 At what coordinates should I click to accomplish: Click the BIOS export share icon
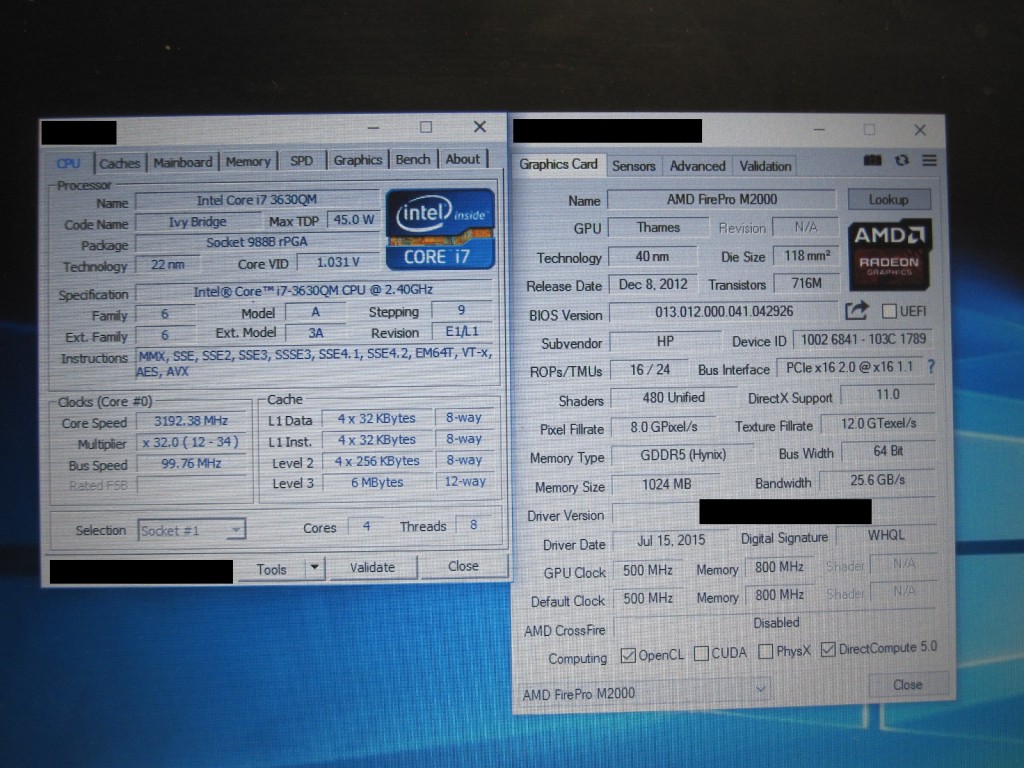click(856, 311)
